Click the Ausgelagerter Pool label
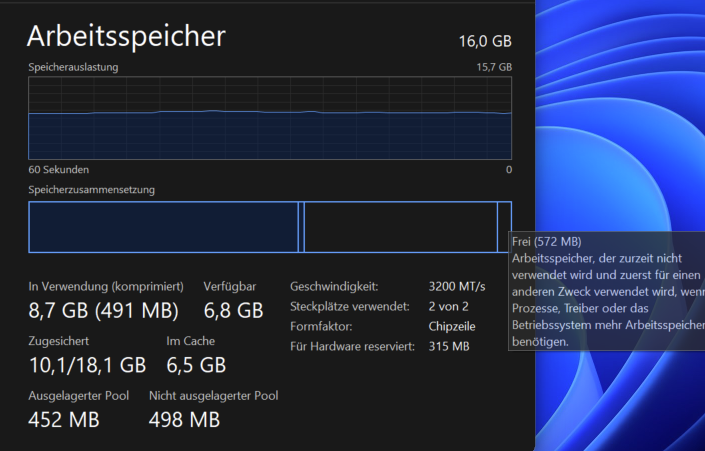This screenshot has height=451, width=705. [79, 396]
